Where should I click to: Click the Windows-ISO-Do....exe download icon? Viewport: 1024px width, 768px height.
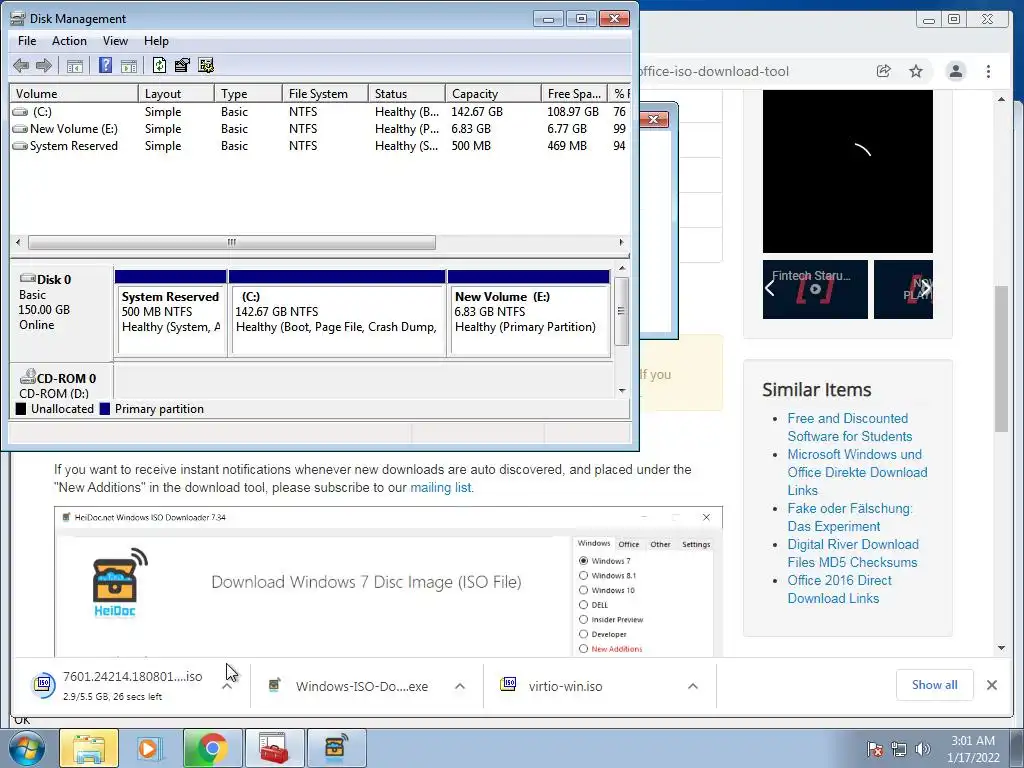pyautogui.click(x=275, y=686)
